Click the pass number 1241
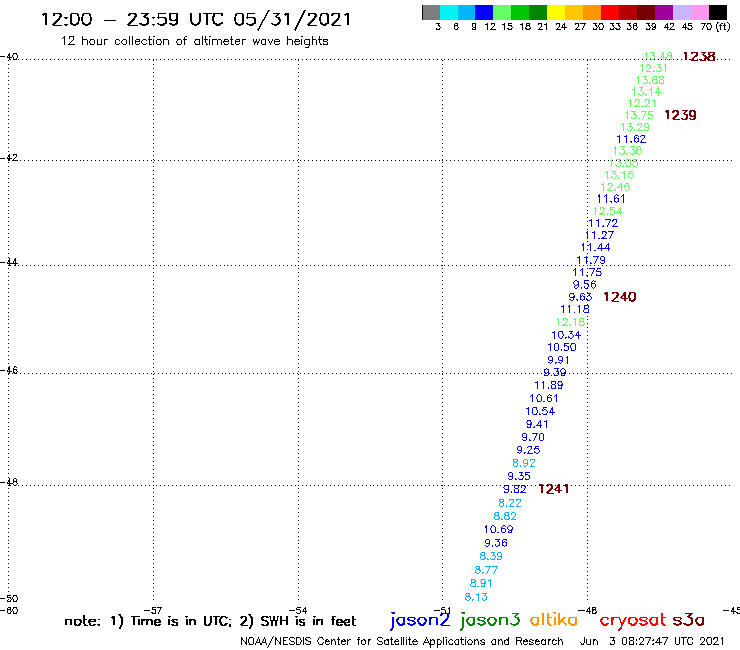The width and height of the screenshot is (740, 650). coord(554,489)
